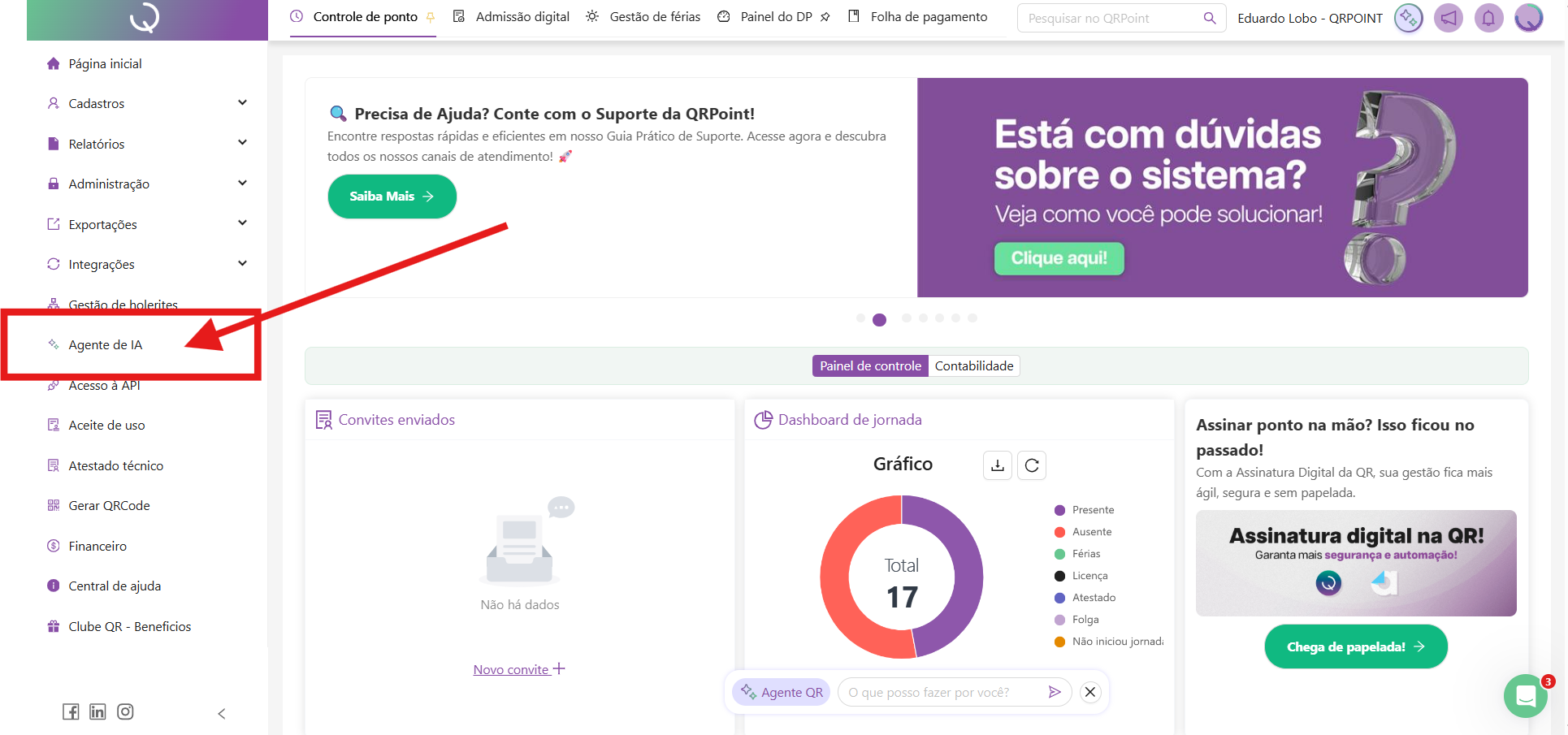Expand the Relatórios sidebar menu
1568x735 pixels.
(x=146, y=144)
